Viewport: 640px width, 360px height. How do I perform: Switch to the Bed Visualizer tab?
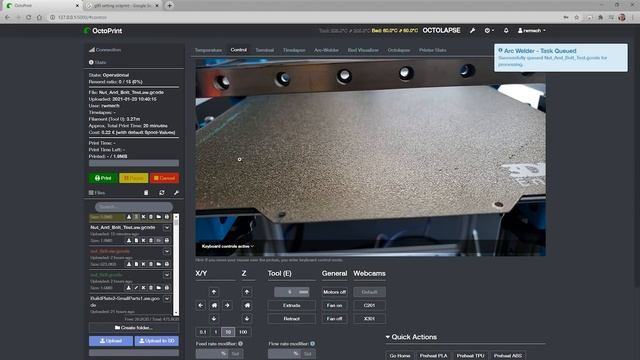tap(363, 50)
